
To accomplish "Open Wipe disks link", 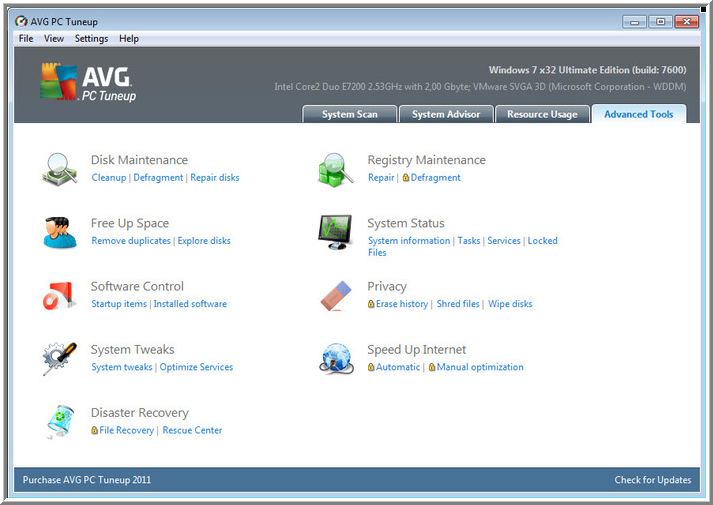I will tap(510, 304).
